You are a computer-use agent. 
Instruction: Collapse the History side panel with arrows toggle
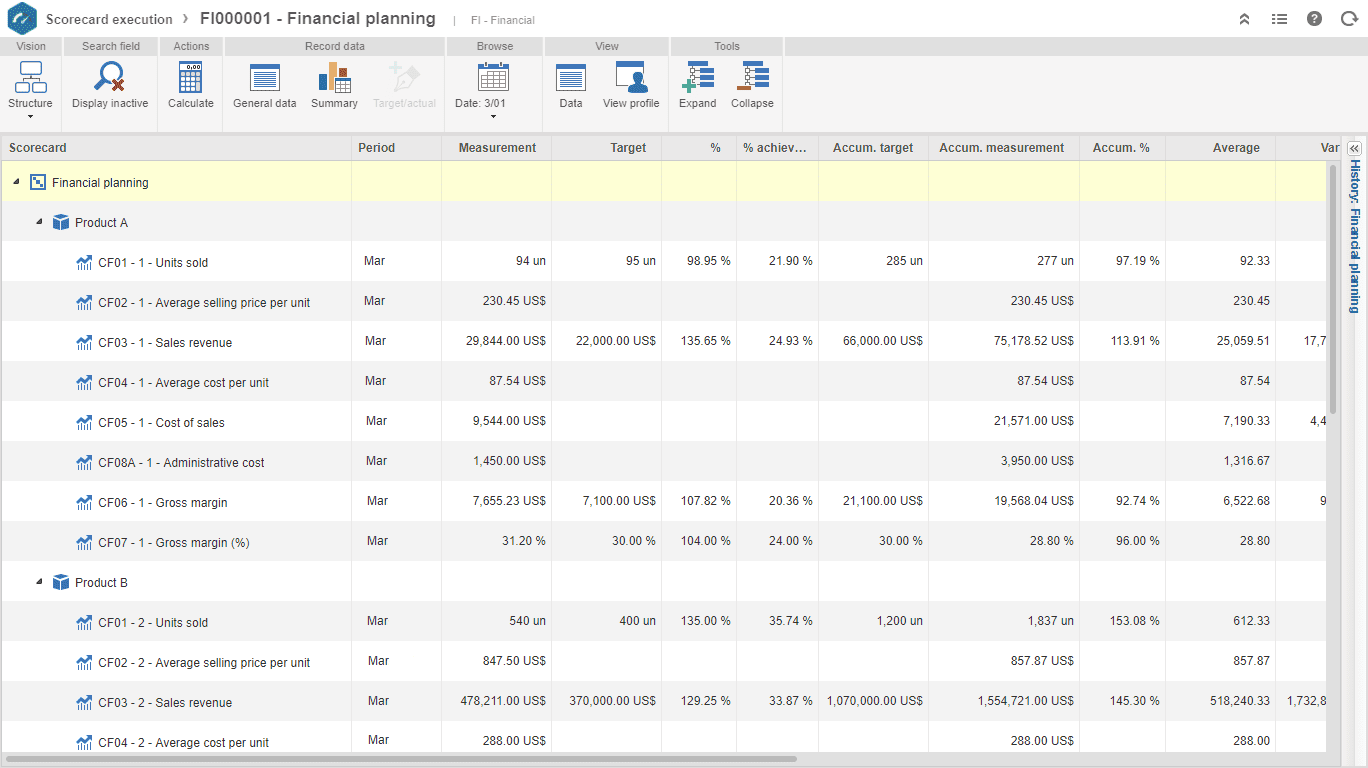[x=1354, y=148]
